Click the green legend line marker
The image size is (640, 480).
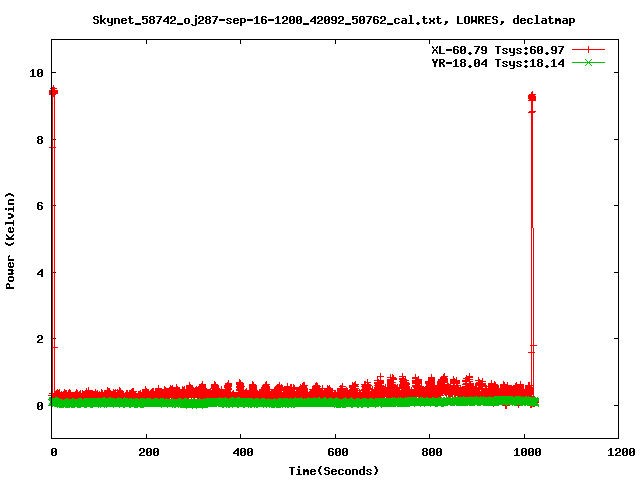pos(588,63)
